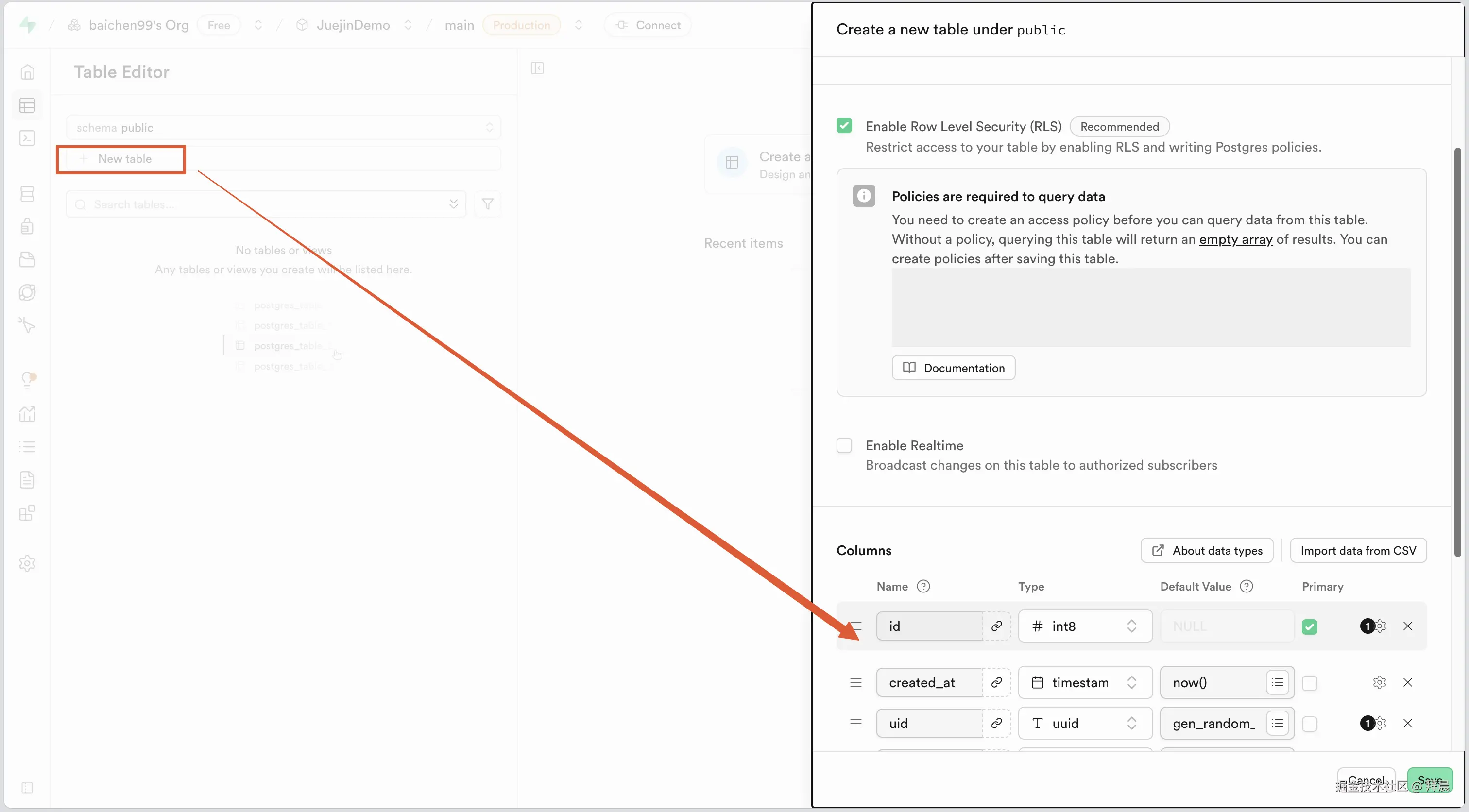The height and width of the screenshot is (812, 1469).
Task: Open SQL Editor from left sidebar
Action: pyautogui.click(x=27, y=138)
